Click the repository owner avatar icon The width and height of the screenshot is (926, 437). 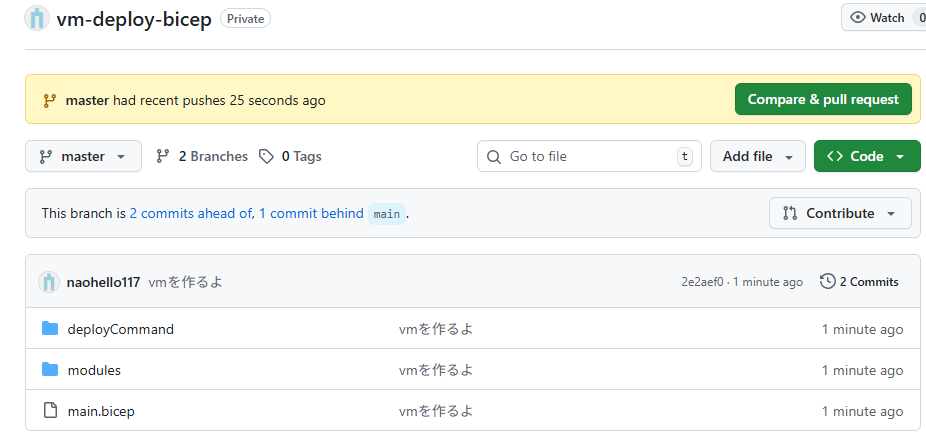tap(37, 19)
